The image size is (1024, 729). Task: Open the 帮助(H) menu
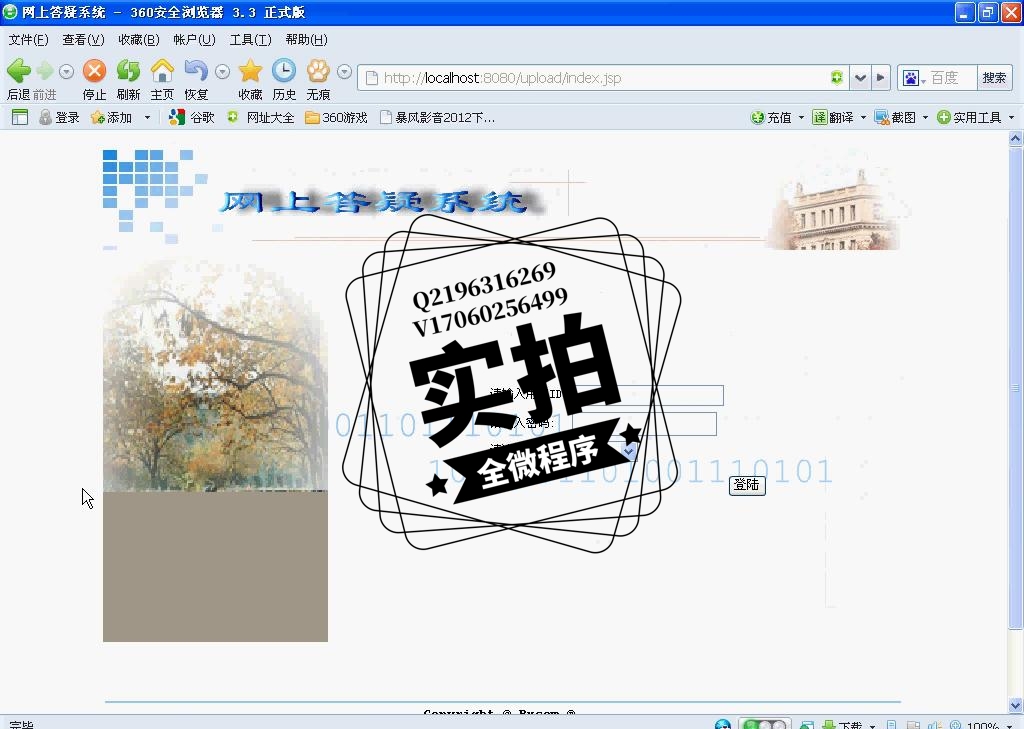coord(306,40)
